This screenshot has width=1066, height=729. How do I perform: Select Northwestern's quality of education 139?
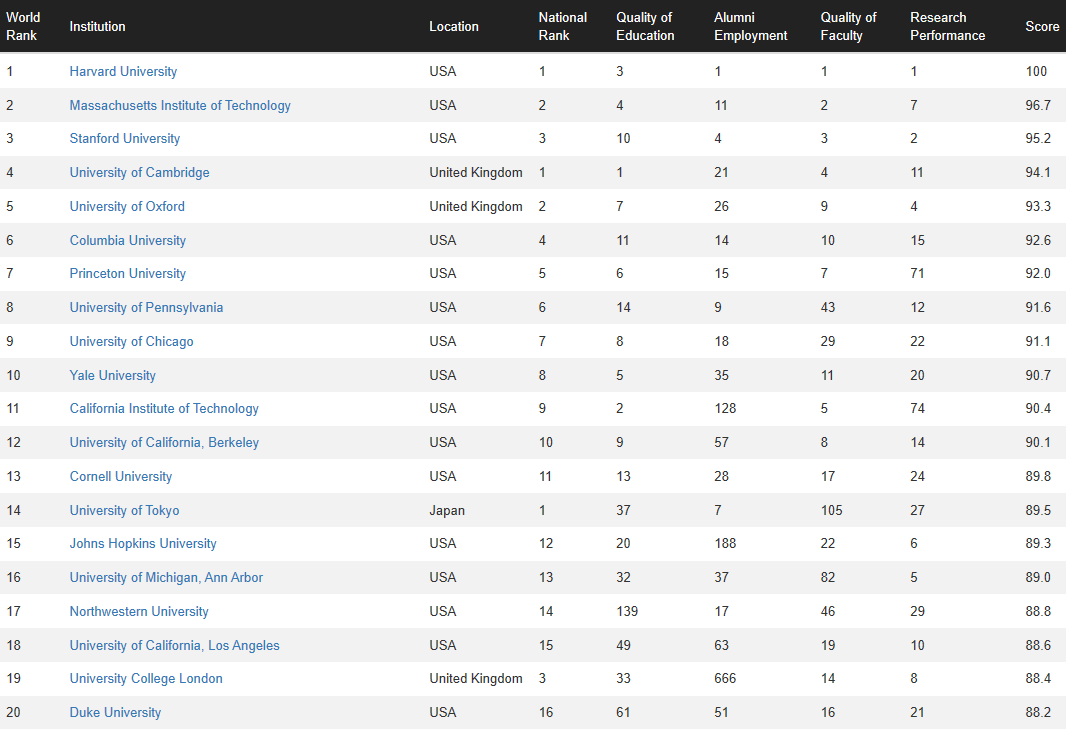tap(627, 611)
